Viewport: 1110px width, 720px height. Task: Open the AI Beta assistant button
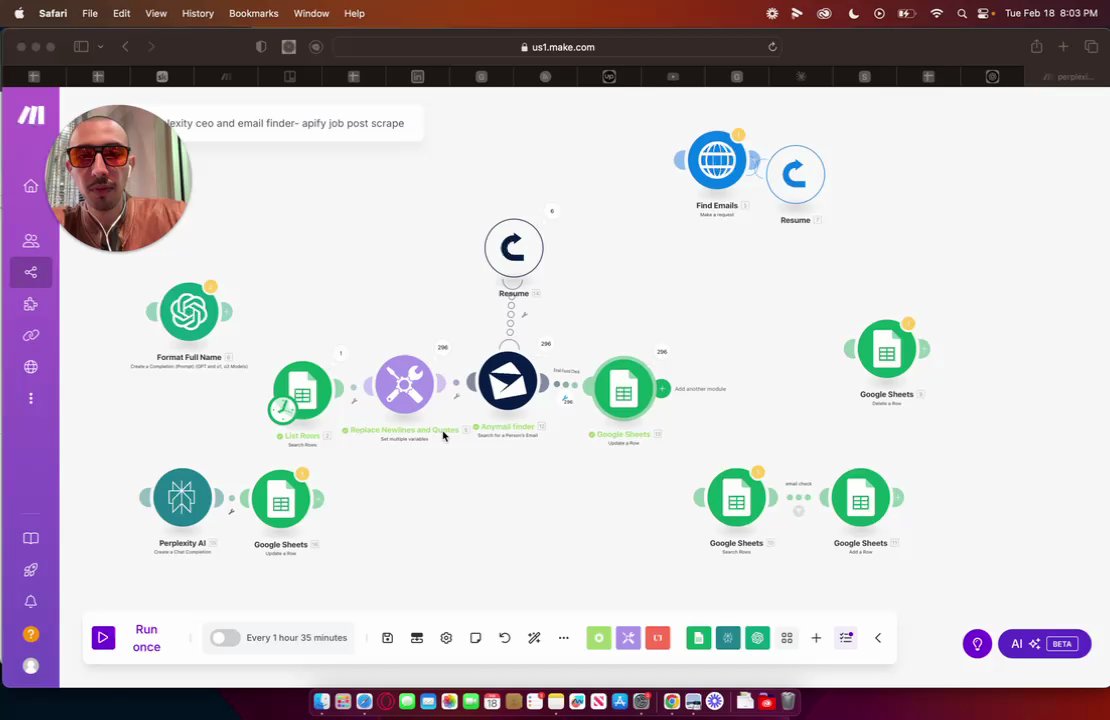1044,644
